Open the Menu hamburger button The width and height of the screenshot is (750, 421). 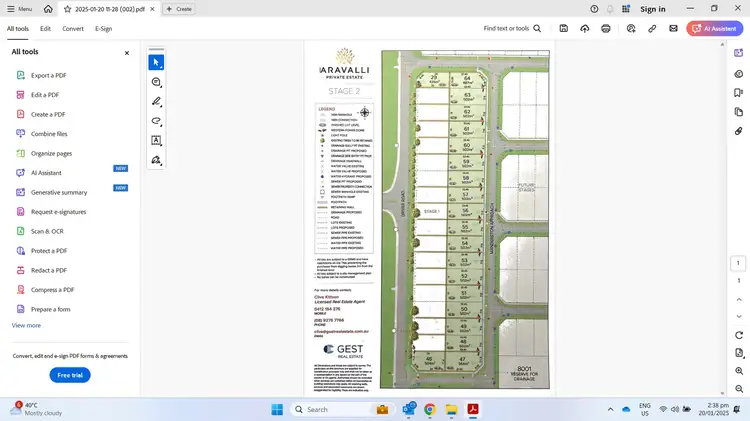click(x=19, y=9)
